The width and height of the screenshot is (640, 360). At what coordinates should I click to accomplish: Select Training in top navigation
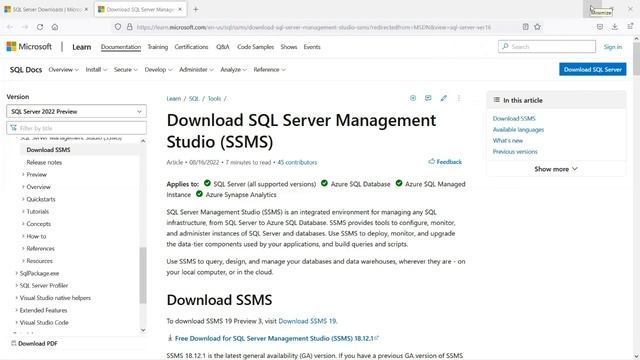click(x=158, y=47)
